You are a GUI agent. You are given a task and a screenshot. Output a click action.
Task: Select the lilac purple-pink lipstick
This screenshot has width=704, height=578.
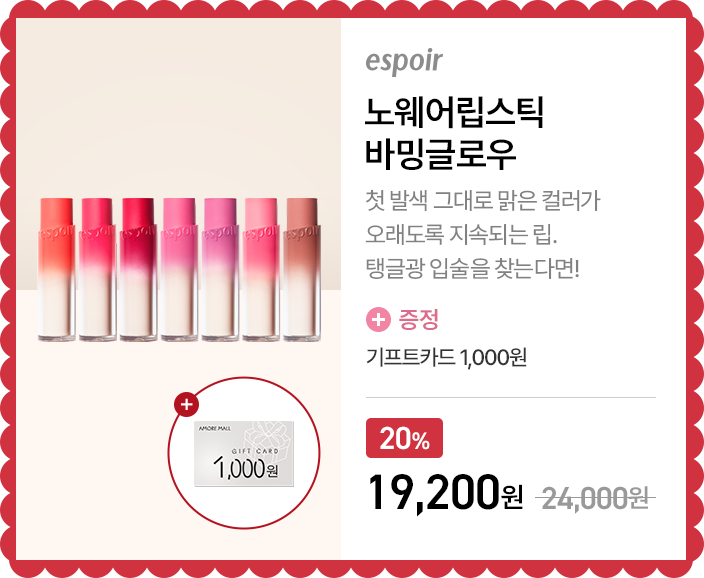click(x=220, y=269)
